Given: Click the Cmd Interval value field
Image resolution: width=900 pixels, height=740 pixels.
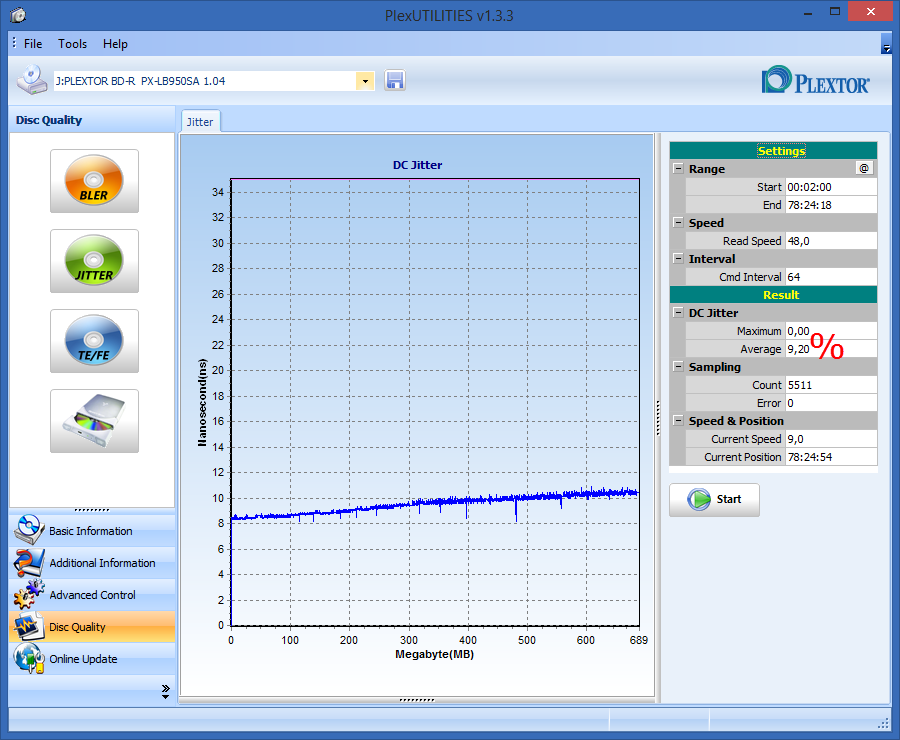Looking at the screenshot, I should pos(831,277).
